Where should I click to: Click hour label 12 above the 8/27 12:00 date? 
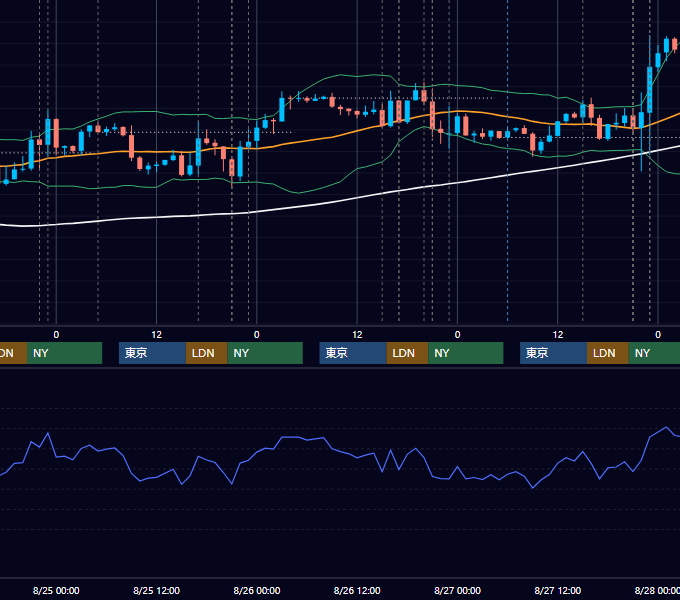[558, 335]
